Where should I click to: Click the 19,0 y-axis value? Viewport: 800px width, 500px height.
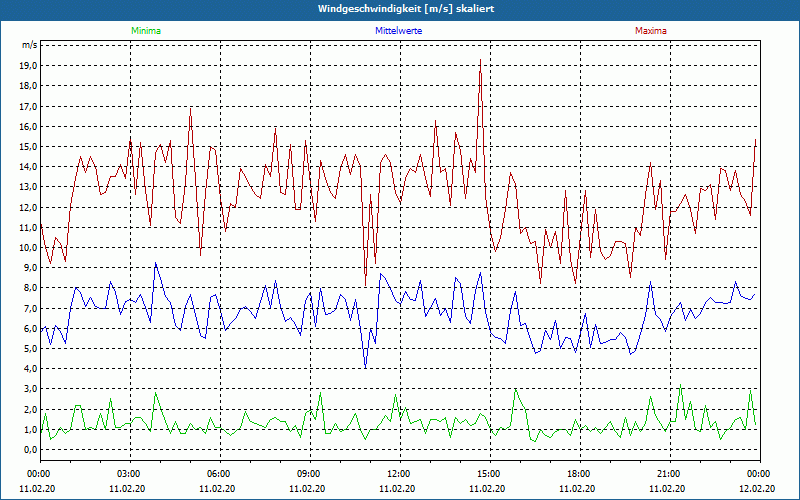(29, 66)
